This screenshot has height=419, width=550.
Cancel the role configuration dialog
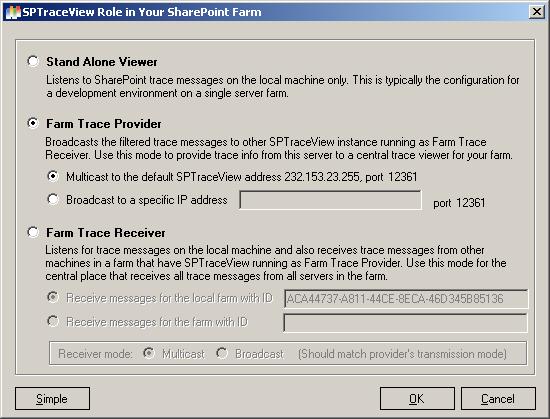(498, 399)
